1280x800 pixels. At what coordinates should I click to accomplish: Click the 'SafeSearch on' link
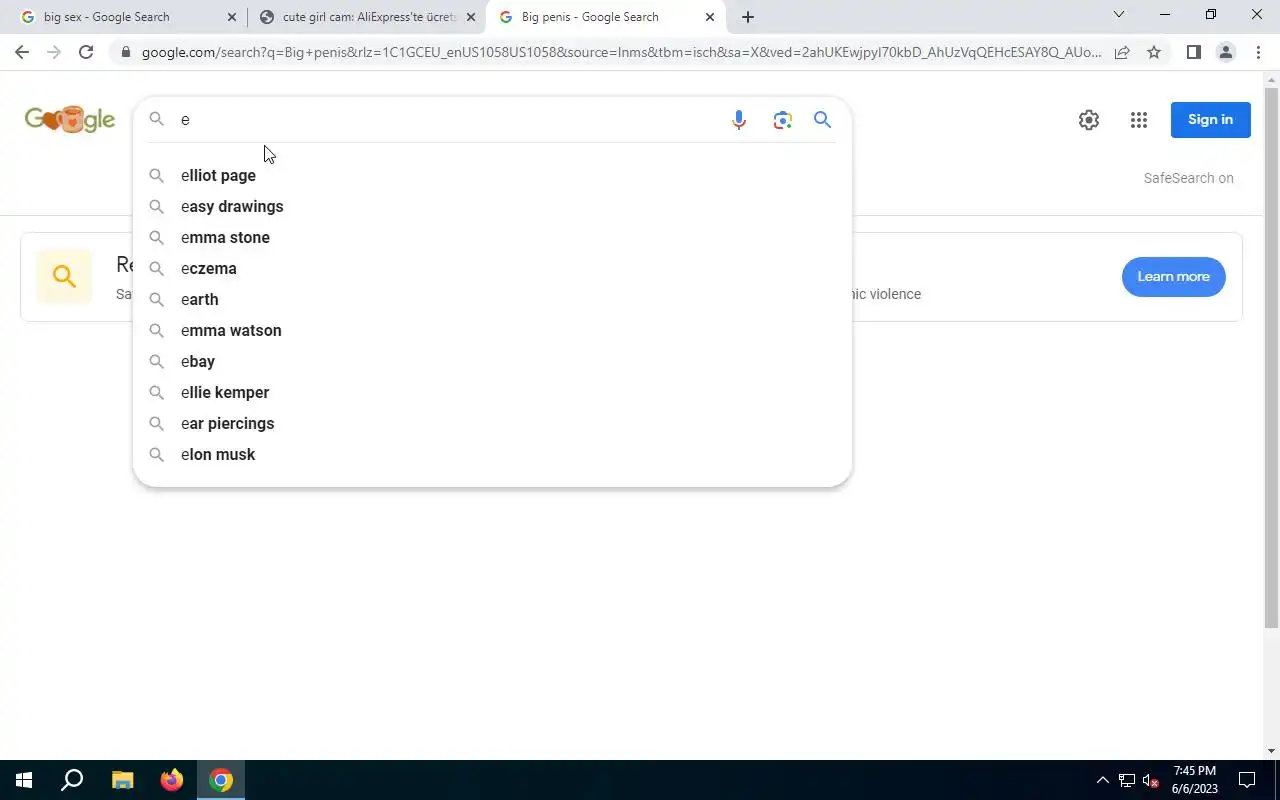coord(1188,178)
